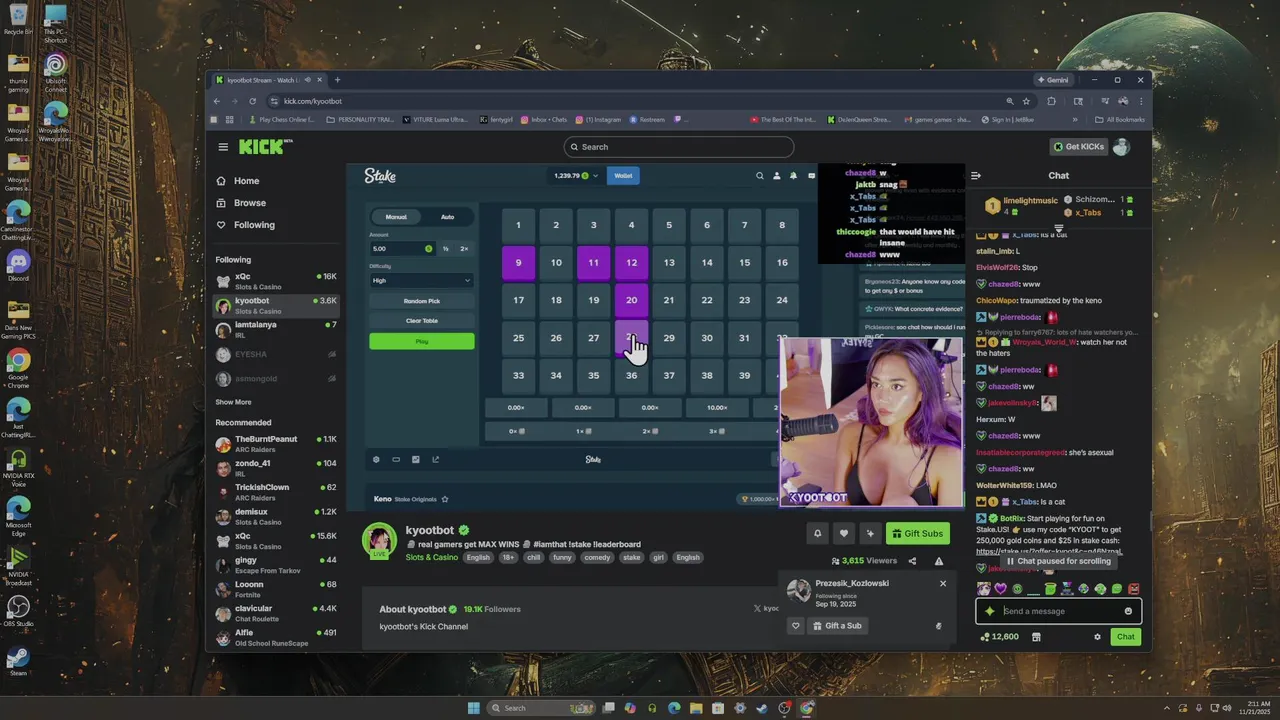
Task: Open TrickishClown recommended channel
Action: point(275,491)
